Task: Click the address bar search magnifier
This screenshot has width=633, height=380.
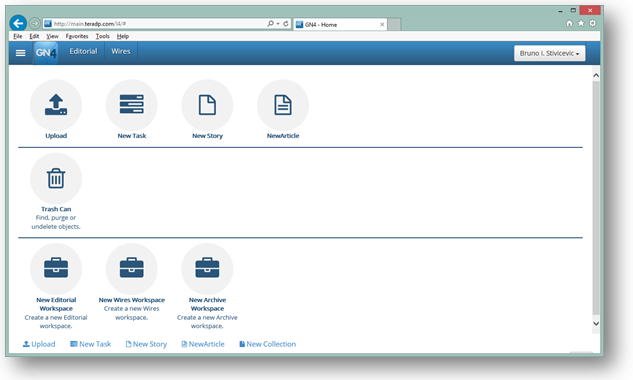Action: tap(270, 23)
